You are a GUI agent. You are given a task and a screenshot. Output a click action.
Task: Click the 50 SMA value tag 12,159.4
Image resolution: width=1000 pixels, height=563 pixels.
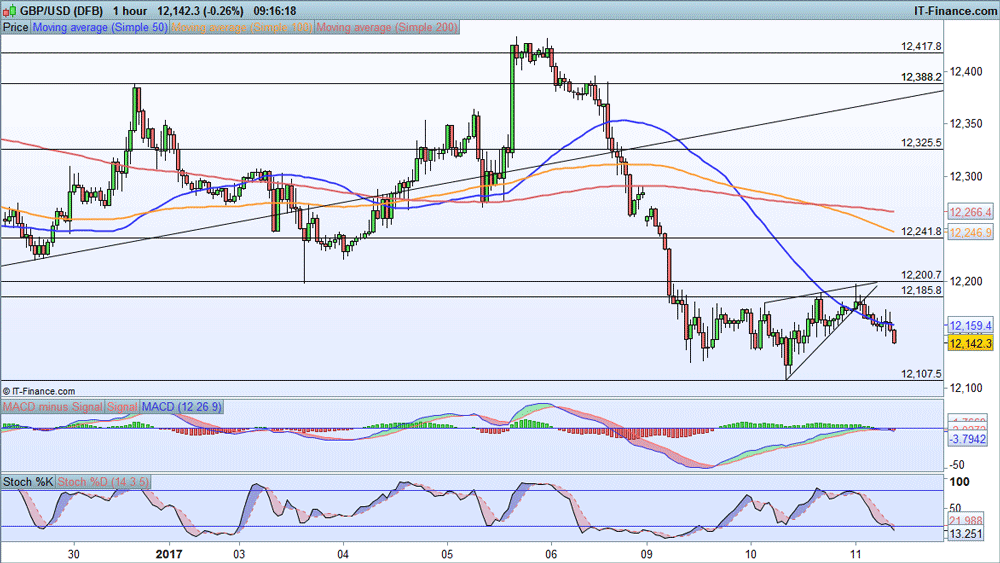[x=971, y=326]
